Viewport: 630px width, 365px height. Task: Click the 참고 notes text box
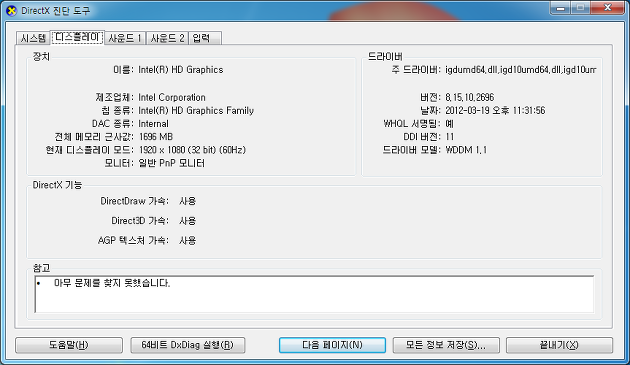pyautogui.click(x=314, y=294)
